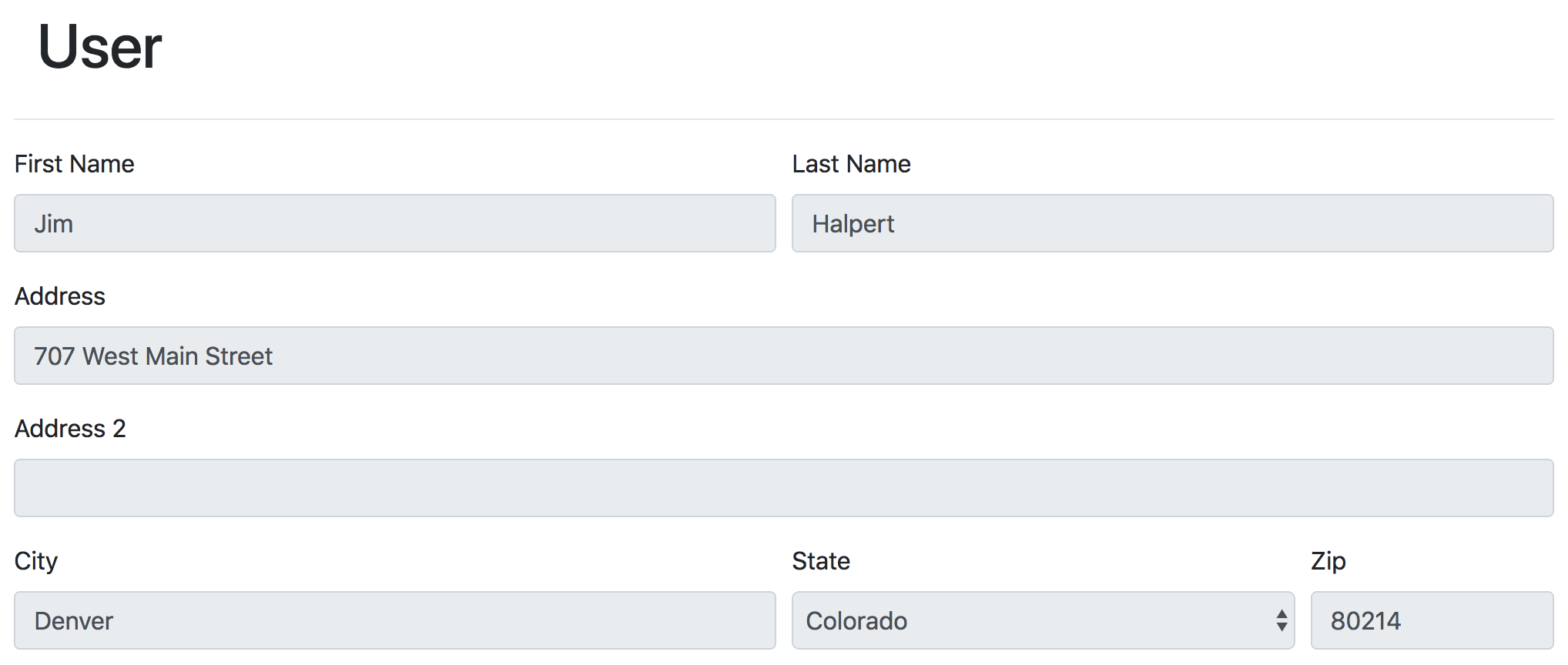Image resolution: width=1568 pixels, height=665 pixels.
Task: Click the Zip label
Action: click(x=1328, y=561)
